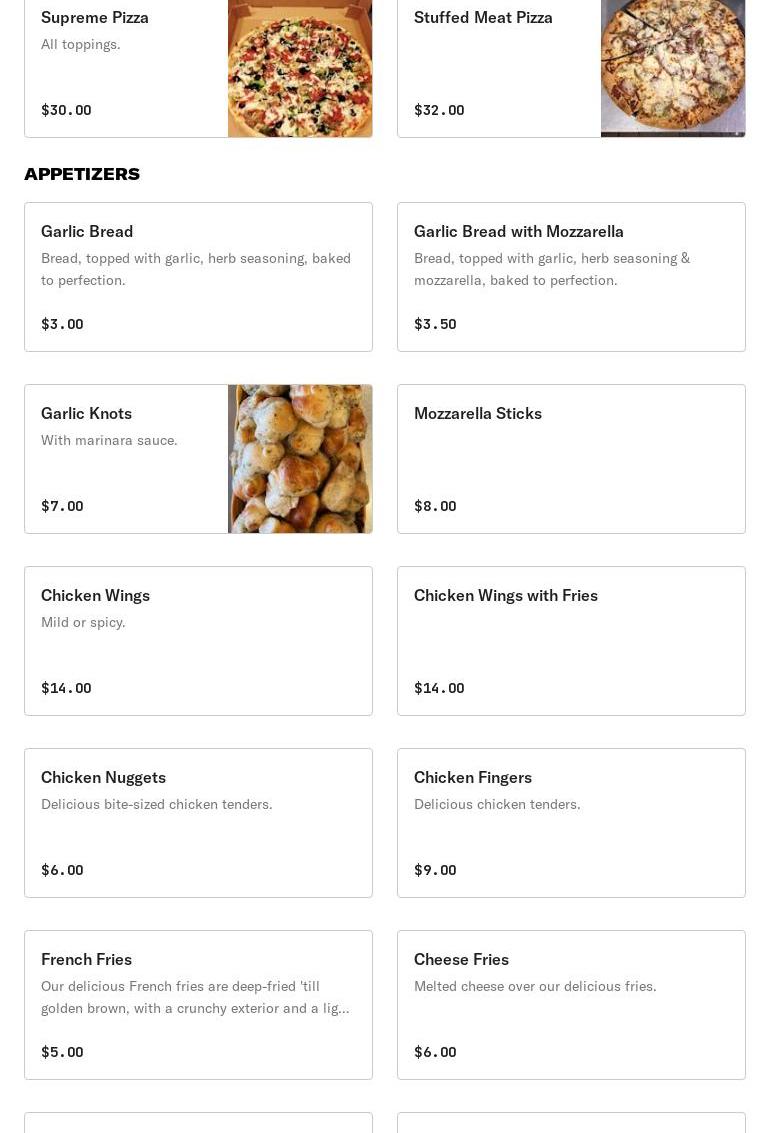770x1133 pixels.
Task: Click the $32.00 Stuffed Meat Pizza price
Action: point(439,110)
